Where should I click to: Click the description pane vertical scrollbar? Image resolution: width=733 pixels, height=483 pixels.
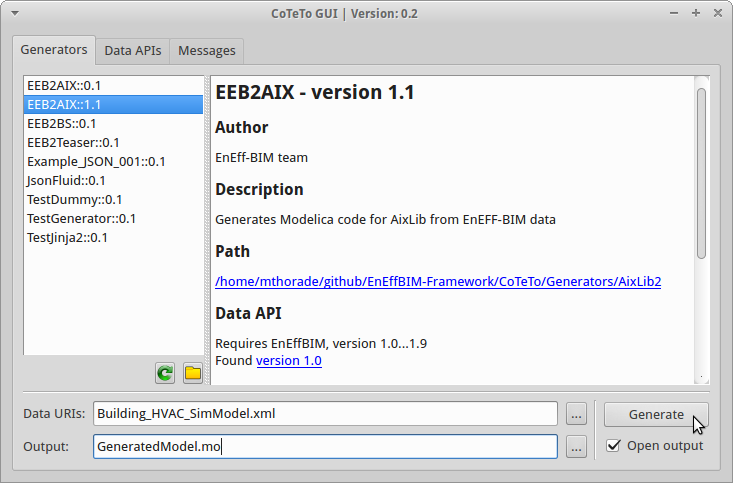(701, 173)
